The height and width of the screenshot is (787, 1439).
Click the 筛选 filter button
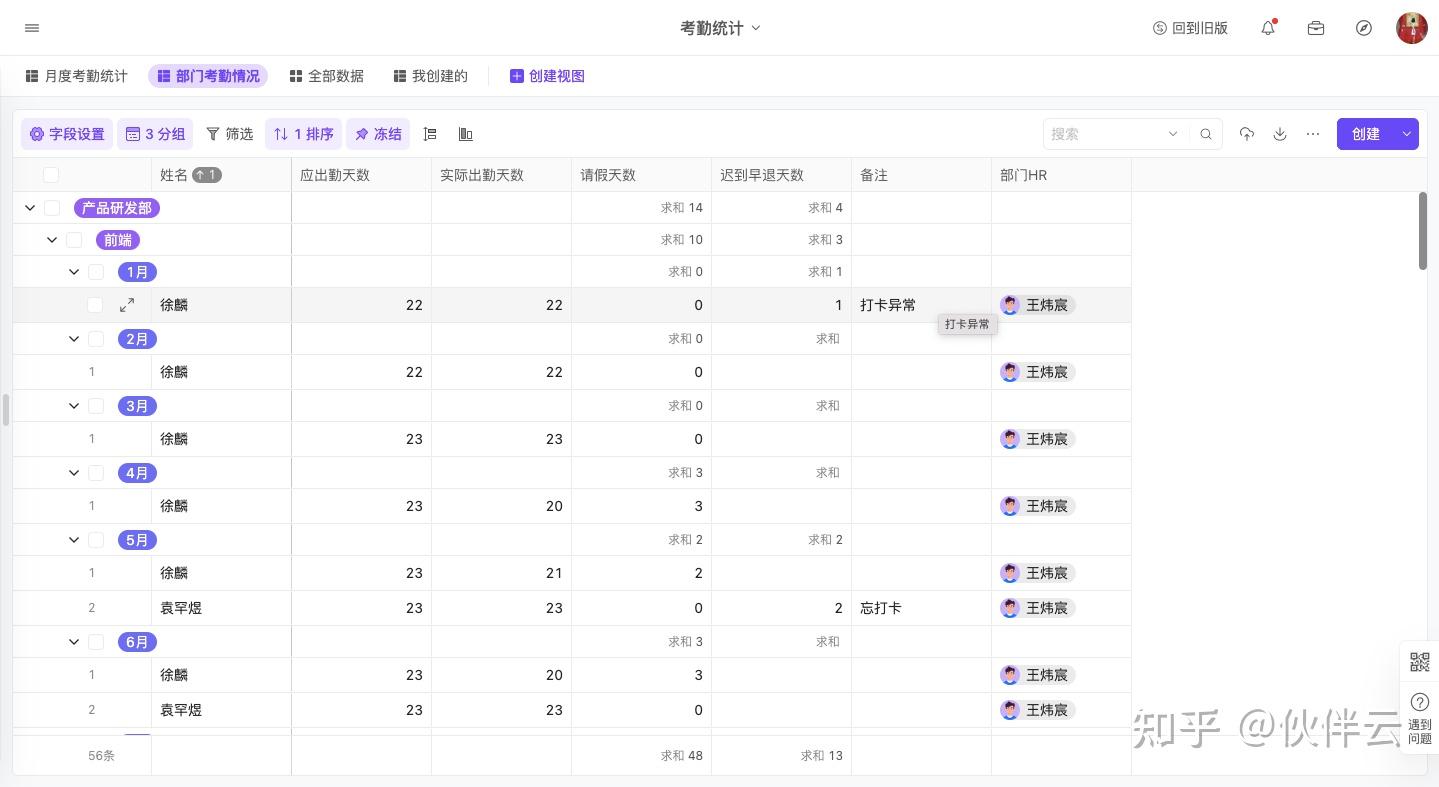(x=229, y=134)
